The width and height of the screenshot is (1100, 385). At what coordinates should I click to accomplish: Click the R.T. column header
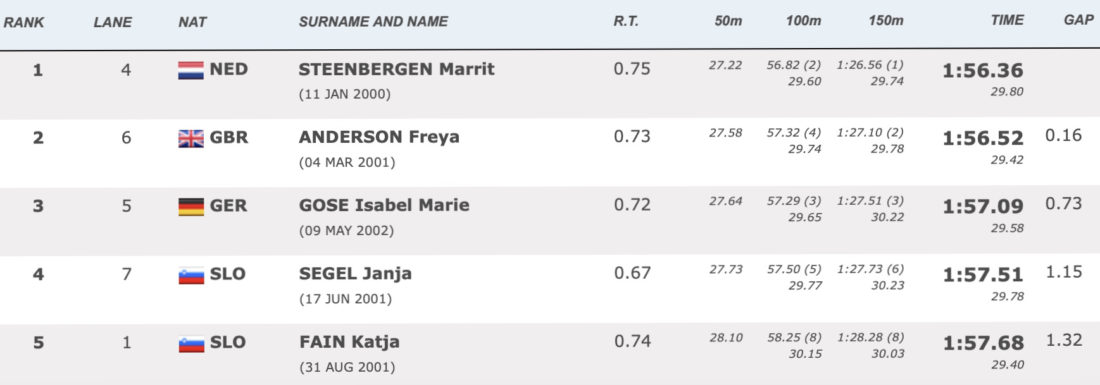coord(626,22)
